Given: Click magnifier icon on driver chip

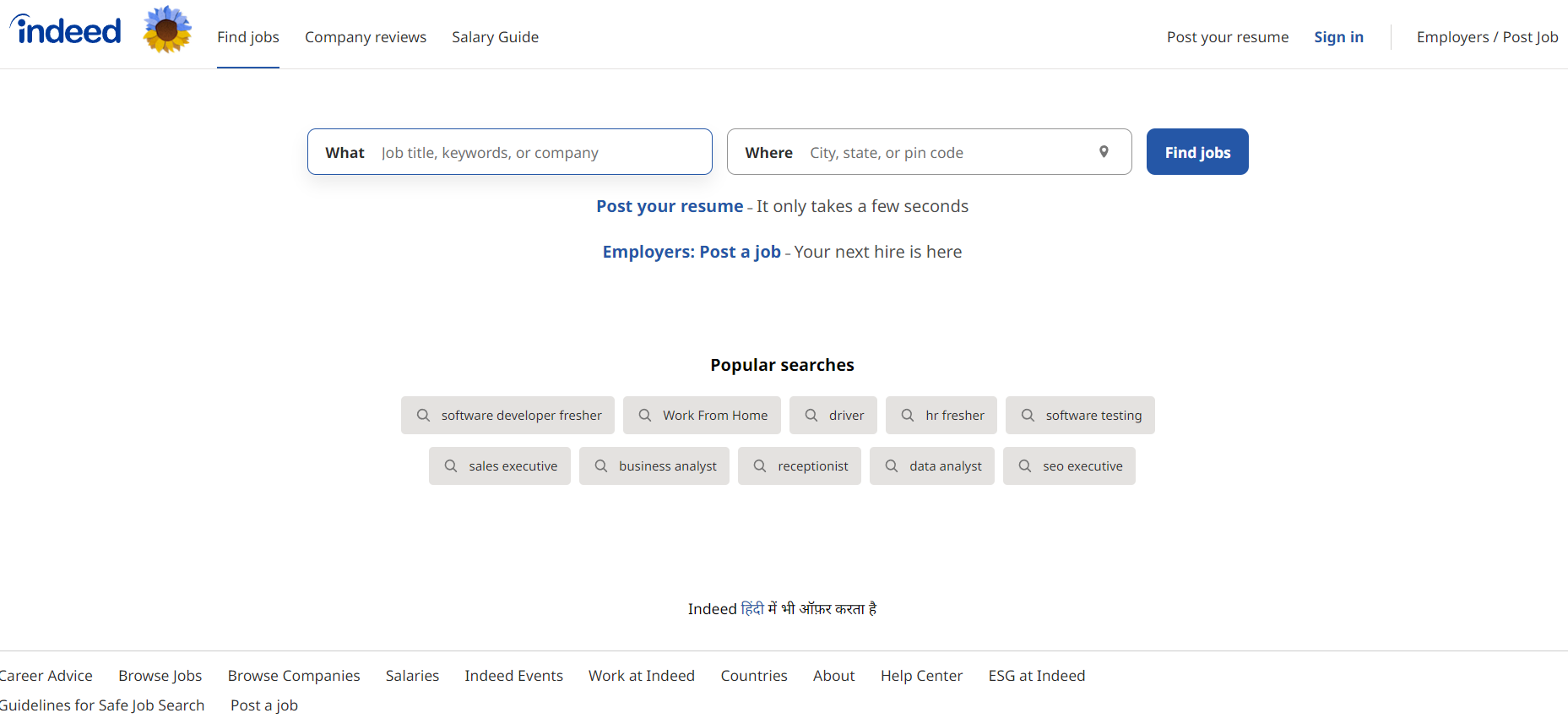Looking at the screenshot, I should coord(811,416).
